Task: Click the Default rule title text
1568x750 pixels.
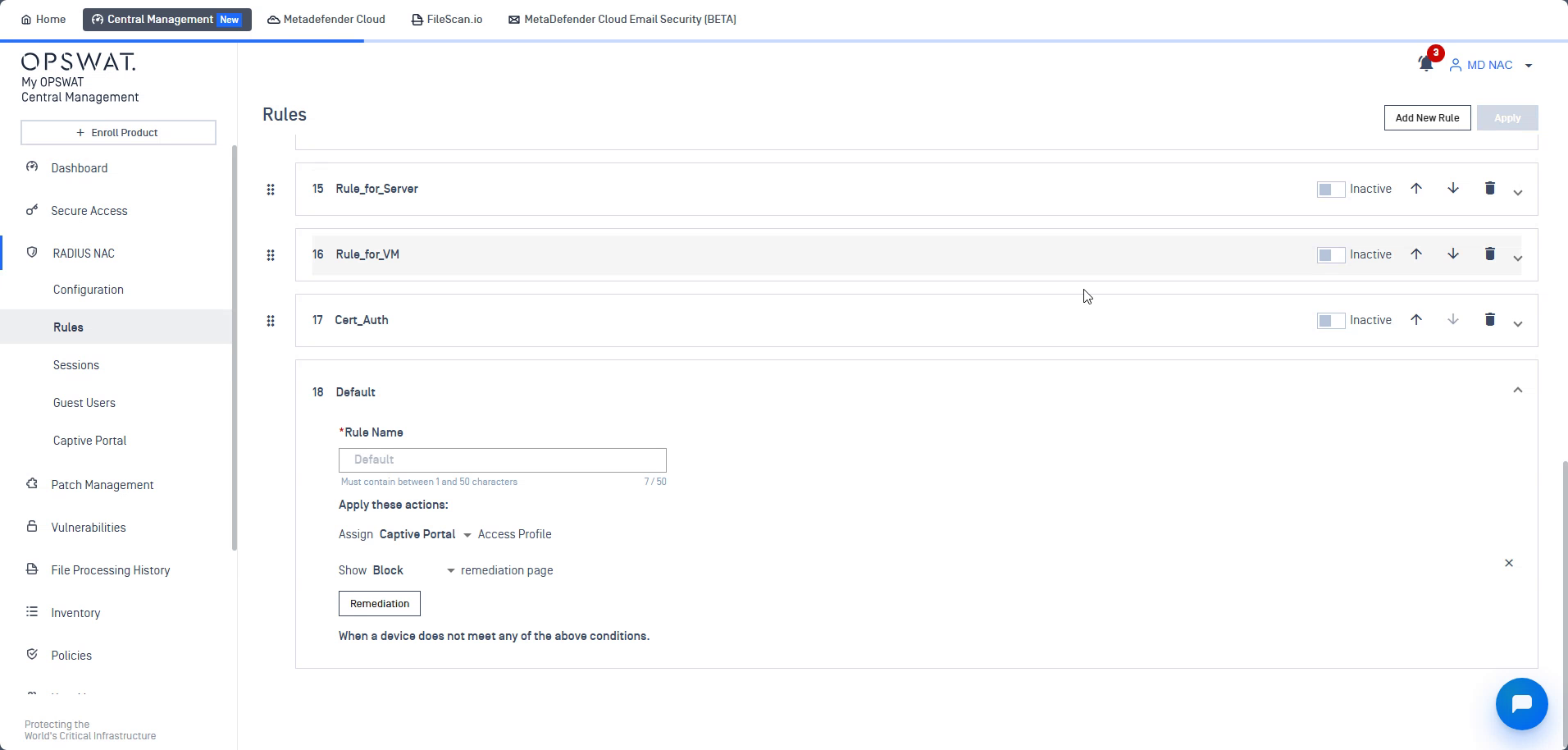Action: [x=356, y=392]
